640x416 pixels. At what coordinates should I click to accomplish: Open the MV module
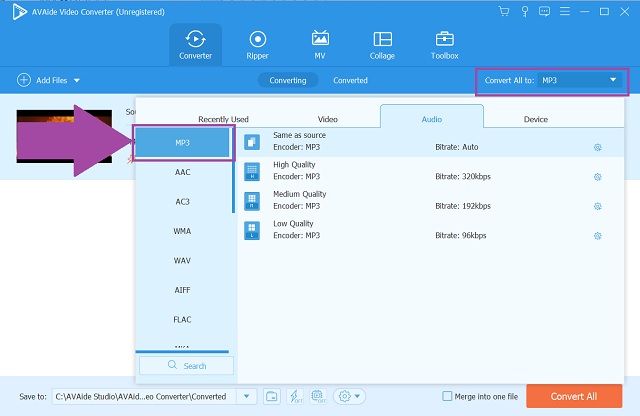[x=320, y=45]
